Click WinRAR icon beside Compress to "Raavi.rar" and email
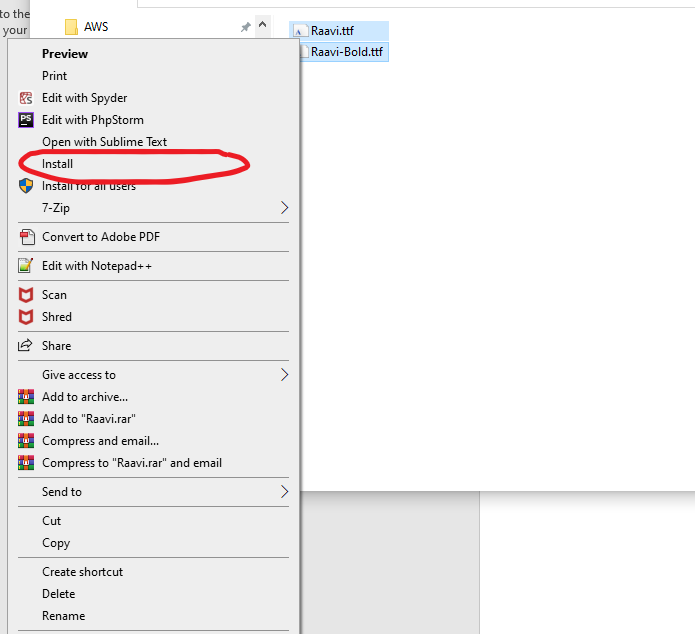 [x=26, y=463]
